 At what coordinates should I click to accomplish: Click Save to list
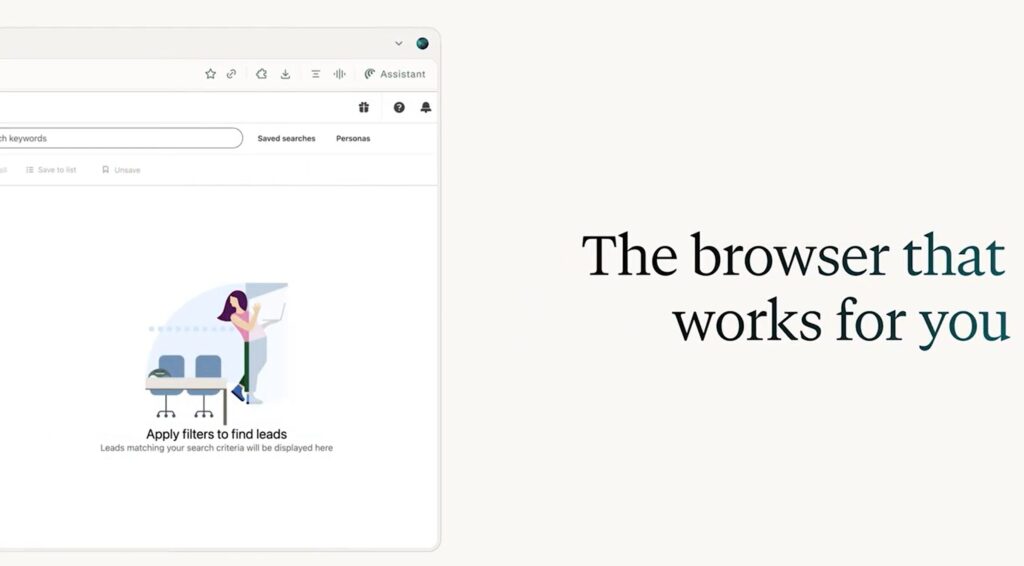pyautogui.click(x=51, y=170)
